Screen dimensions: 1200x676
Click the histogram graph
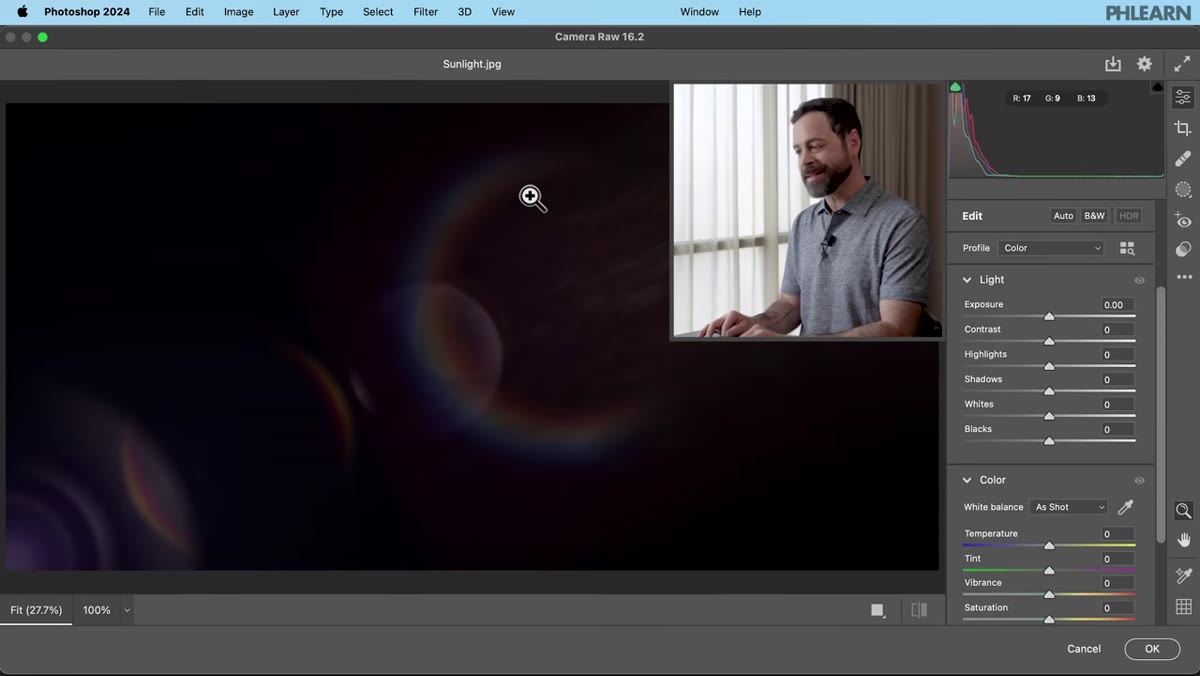[1055, 130]
